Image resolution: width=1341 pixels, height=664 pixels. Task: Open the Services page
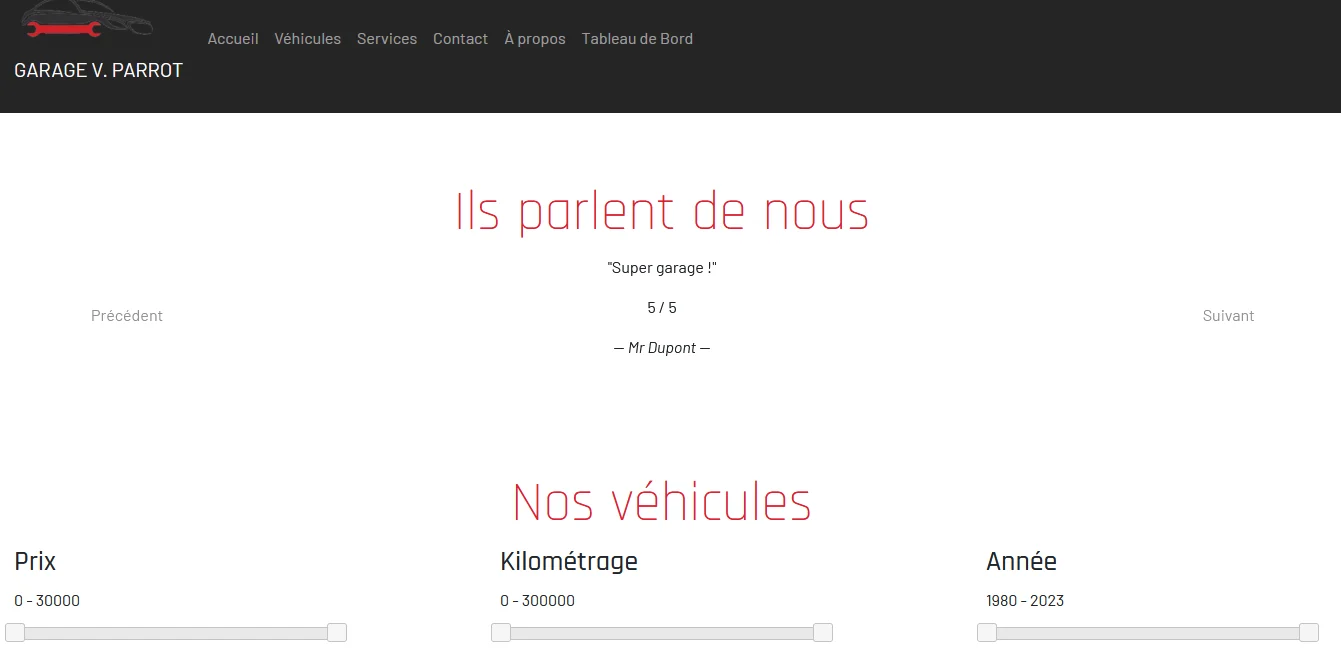[387, 39]
